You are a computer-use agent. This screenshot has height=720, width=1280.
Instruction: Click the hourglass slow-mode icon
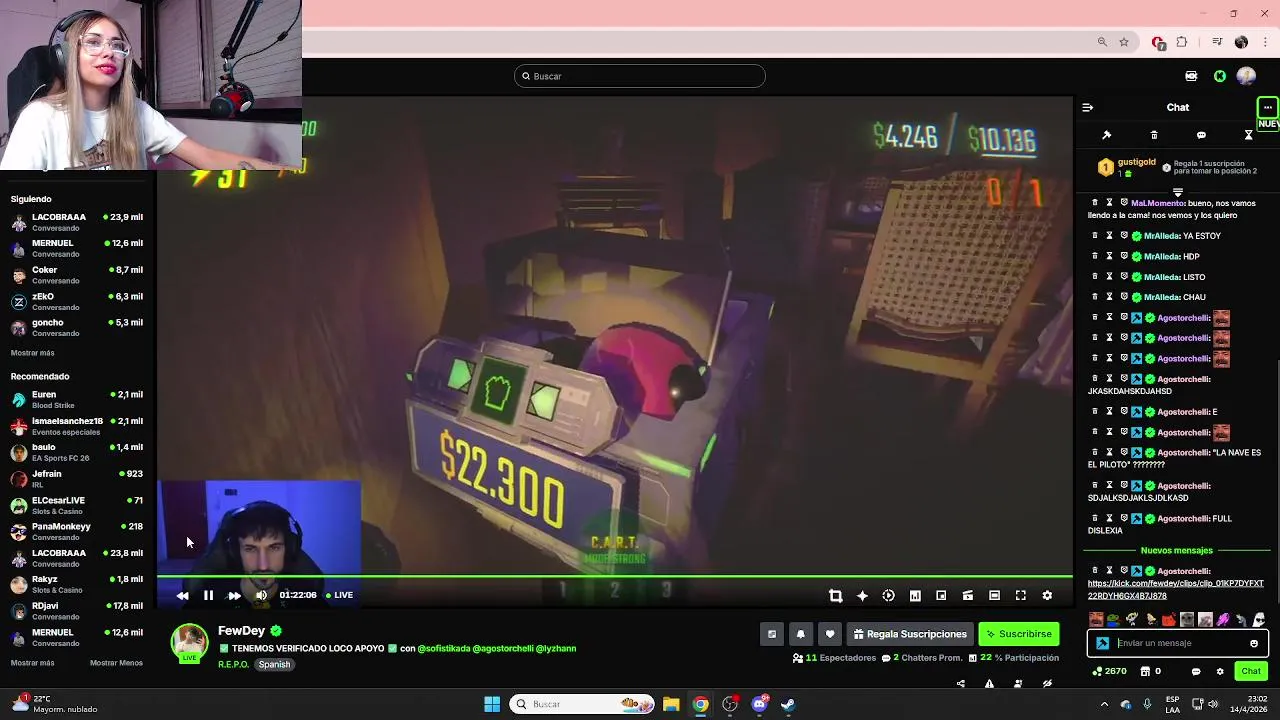pyautogui.click(x=1248, y=135)
